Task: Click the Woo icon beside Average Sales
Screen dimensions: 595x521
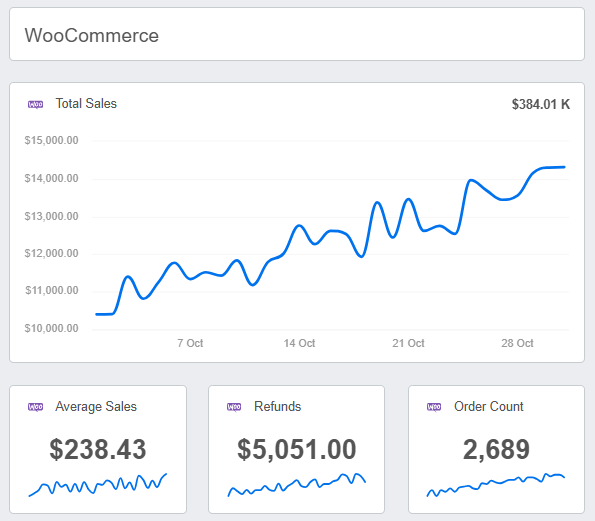Action: click(x=35, y=407)
